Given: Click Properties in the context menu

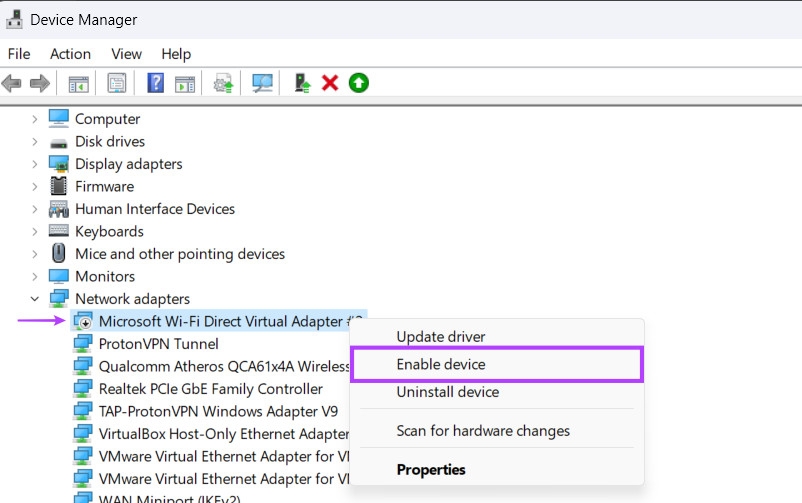Looking at the screenshot, I should pos(431,469).
